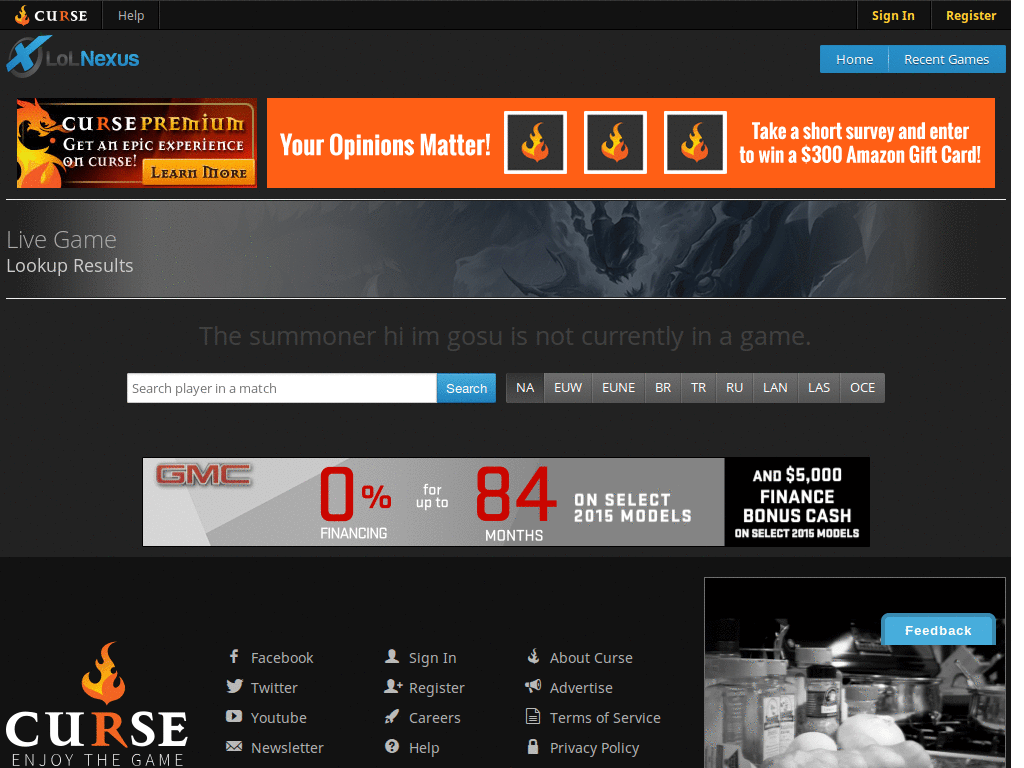Click the Careers rocket icon
This screenshot has height=768, width=1024.
tap(392, 716)
